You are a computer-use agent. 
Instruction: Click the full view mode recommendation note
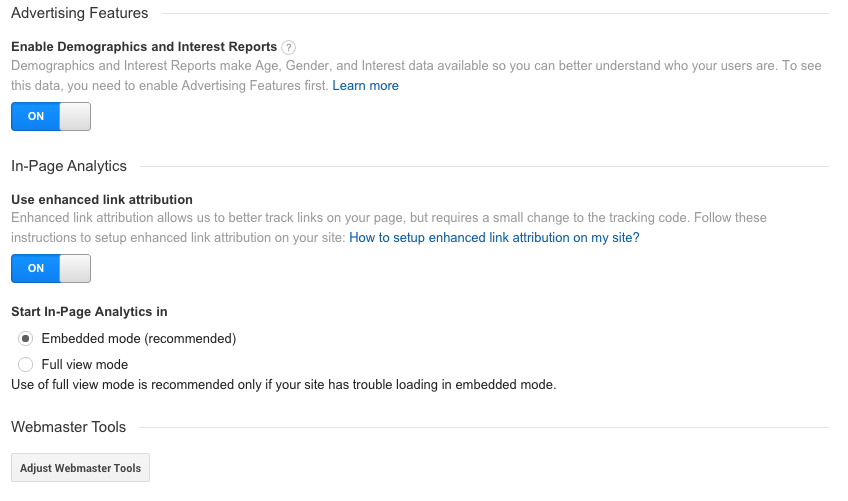pyautogui.click(x=283, y=384)
